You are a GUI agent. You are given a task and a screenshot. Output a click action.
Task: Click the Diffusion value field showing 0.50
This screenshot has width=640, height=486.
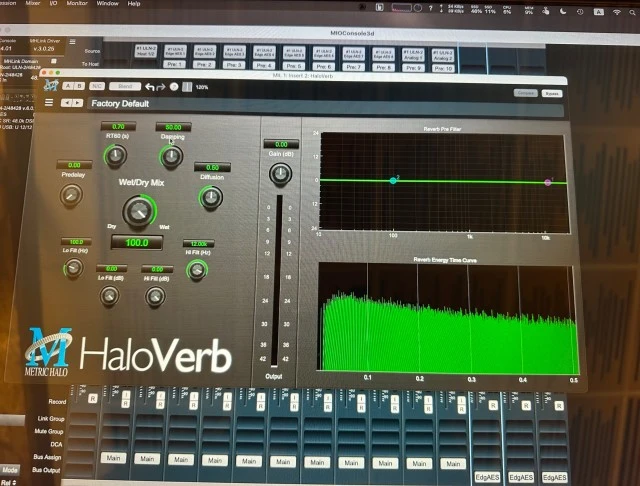coord(212,167)
